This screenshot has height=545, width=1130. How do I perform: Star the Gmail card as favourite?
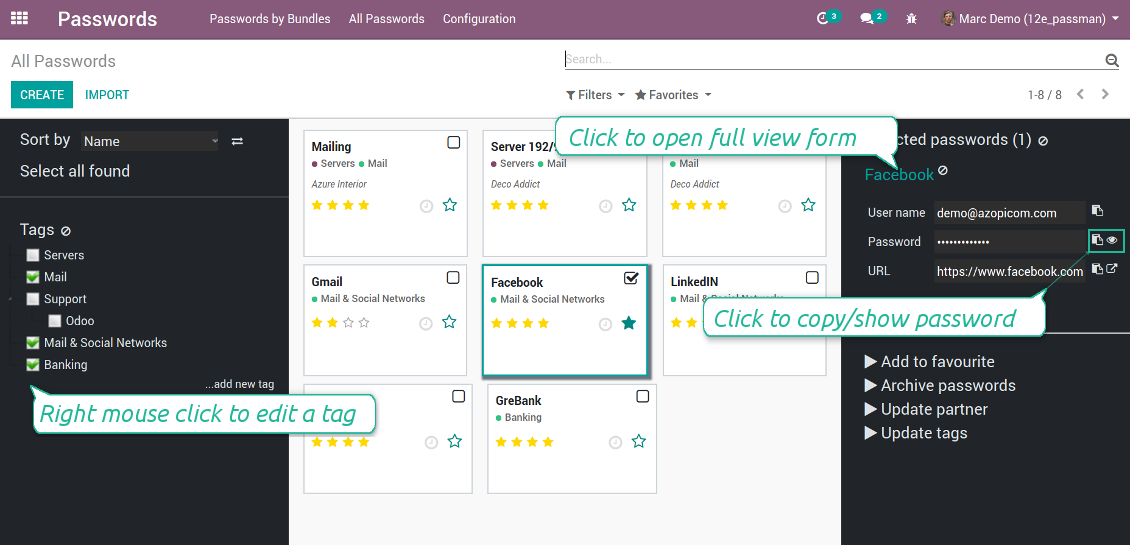pos(449,322)
